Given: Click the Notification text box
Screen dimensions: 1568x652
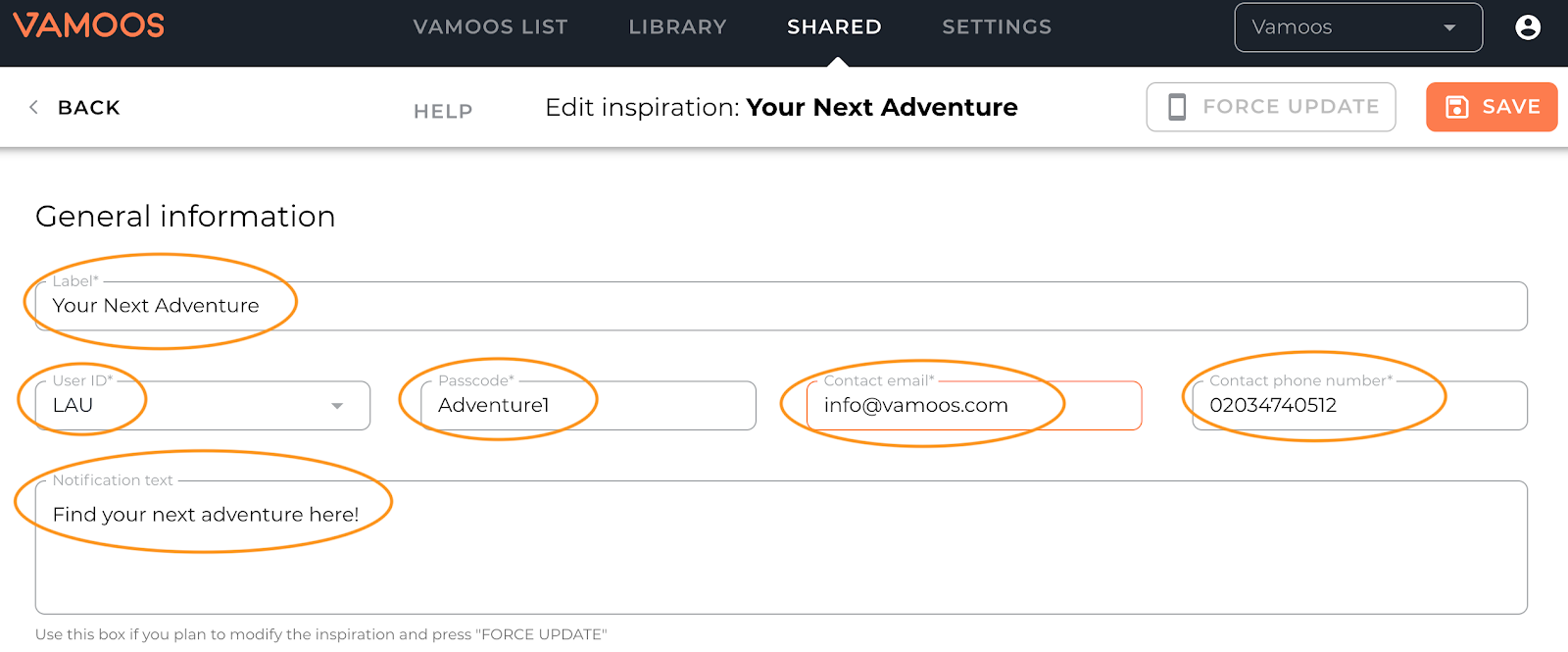Looking at the screenshot, I should coord(781,547).
